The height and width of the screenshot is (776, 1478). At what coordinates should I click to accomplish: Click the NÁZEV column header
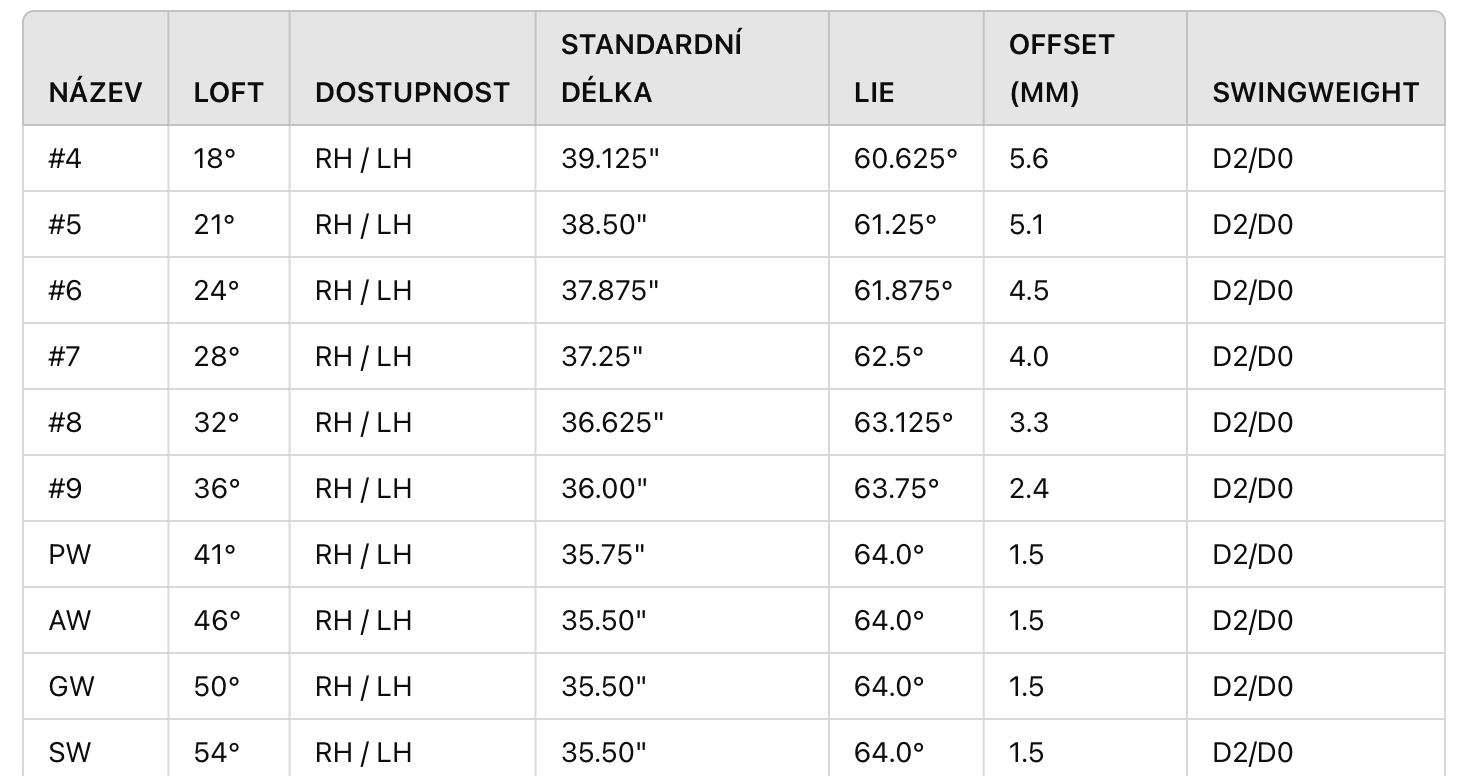[95, 92]
